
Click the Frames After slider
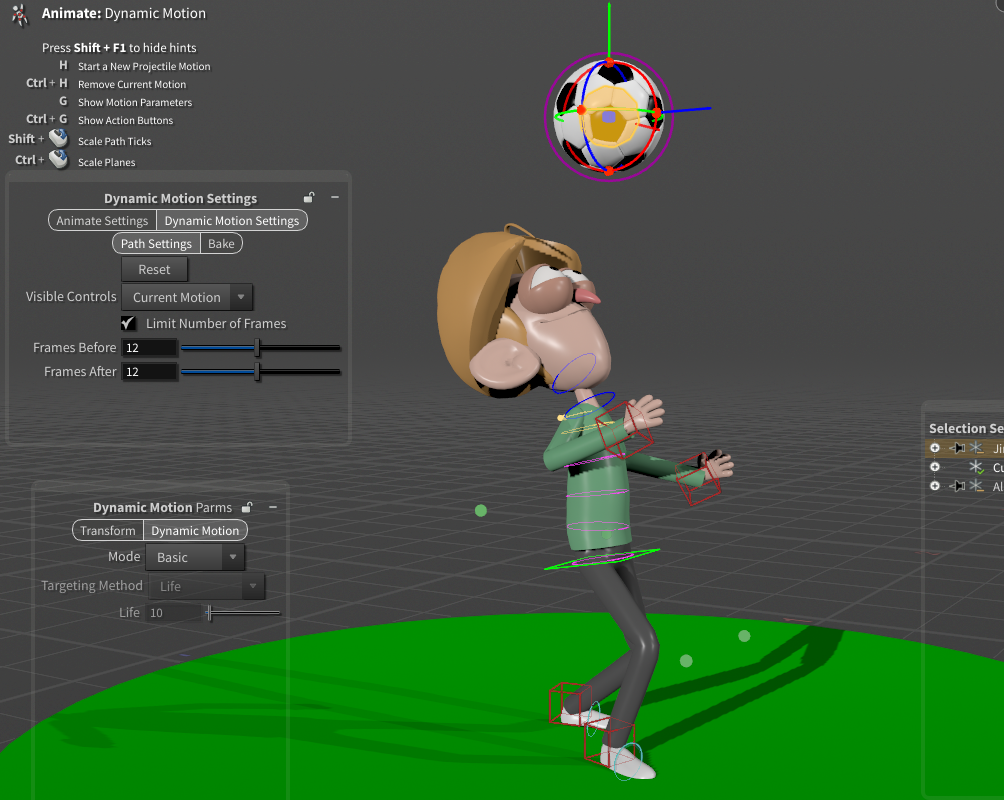point(261,371)
